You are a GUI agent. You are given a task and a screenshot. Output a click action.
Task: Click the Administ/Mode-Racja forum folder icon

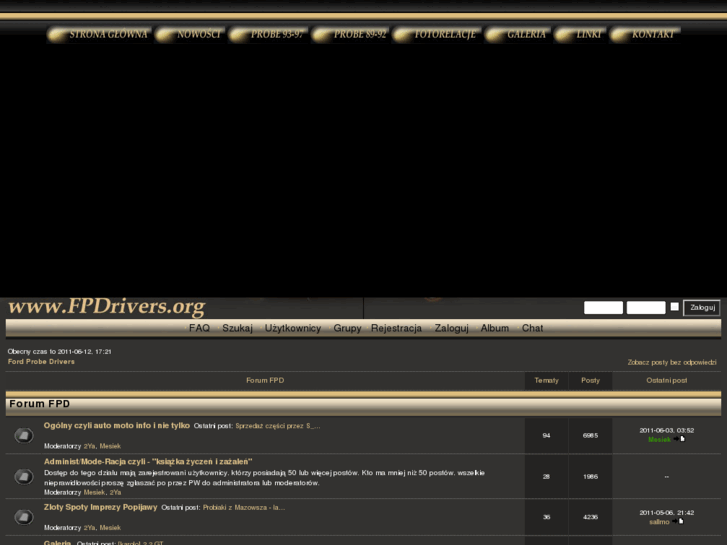click(24, 476)
